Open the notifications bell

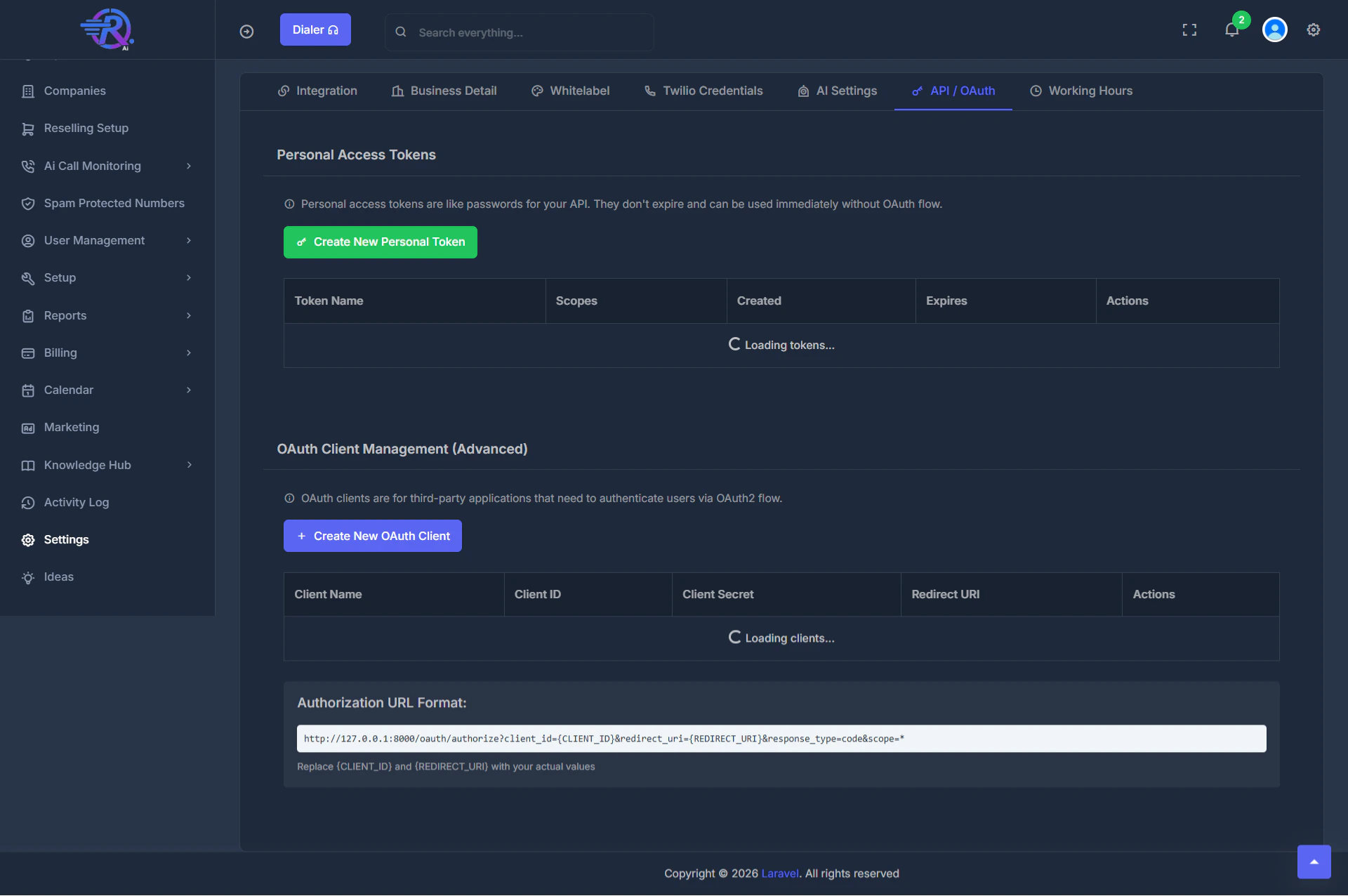pyautogui.click(x=1232, y=29)
